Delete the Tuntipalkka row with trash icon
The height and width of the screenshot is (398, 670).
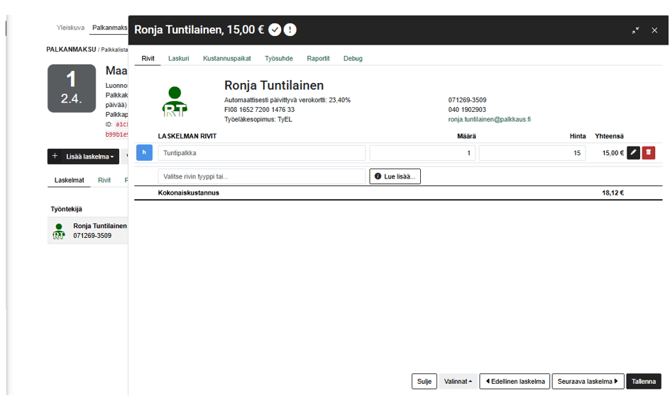coord(648,153)
